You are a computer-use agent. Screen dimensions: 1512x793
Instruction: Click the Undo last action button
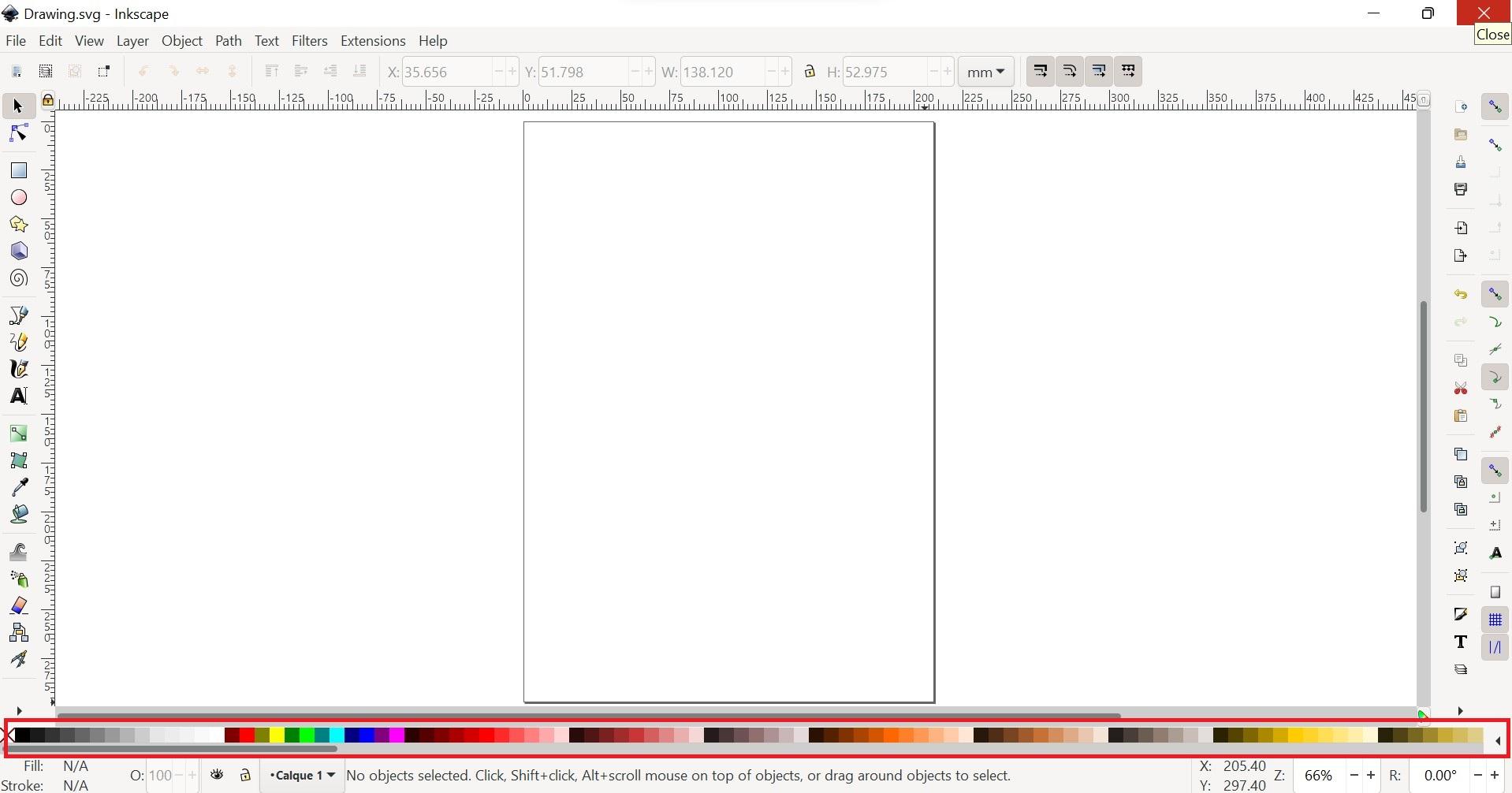143,71
